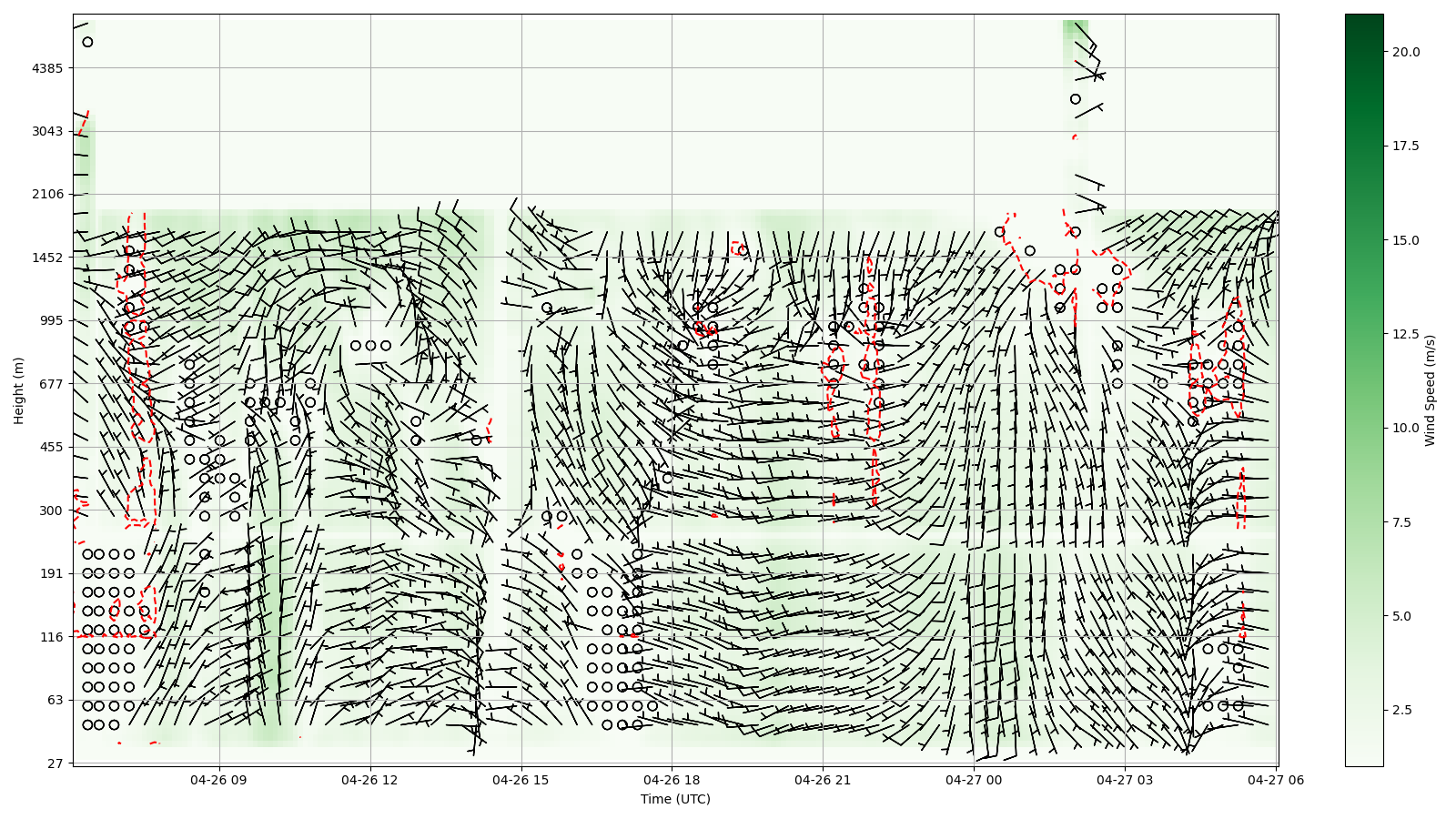Click the 20.0 colorbar tick label
The image size is (1456, 819).
pos(1405,52)
